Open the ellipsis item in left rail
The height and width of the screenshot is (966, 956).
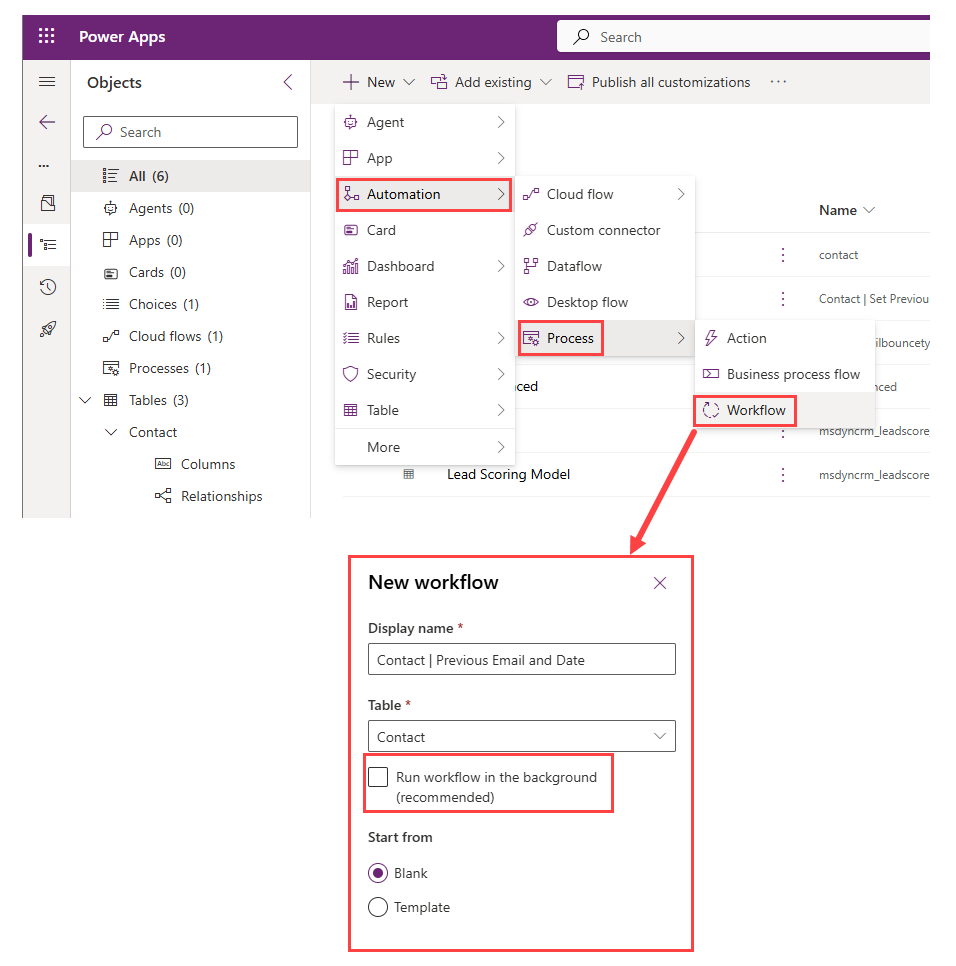coord(44,166)
